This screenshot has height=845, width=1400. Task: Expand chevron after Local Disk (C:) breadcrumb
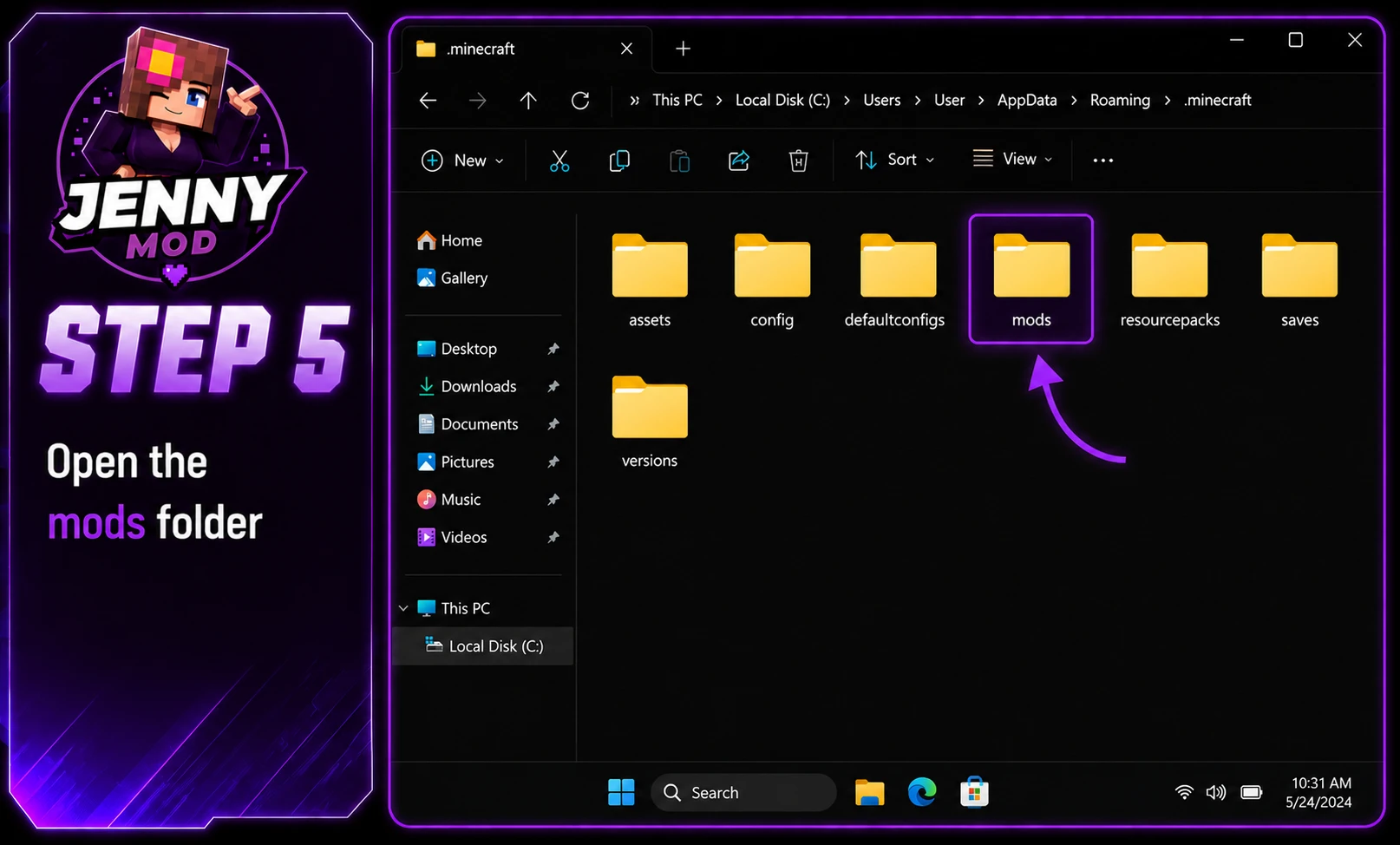click(x=847, y=101)
